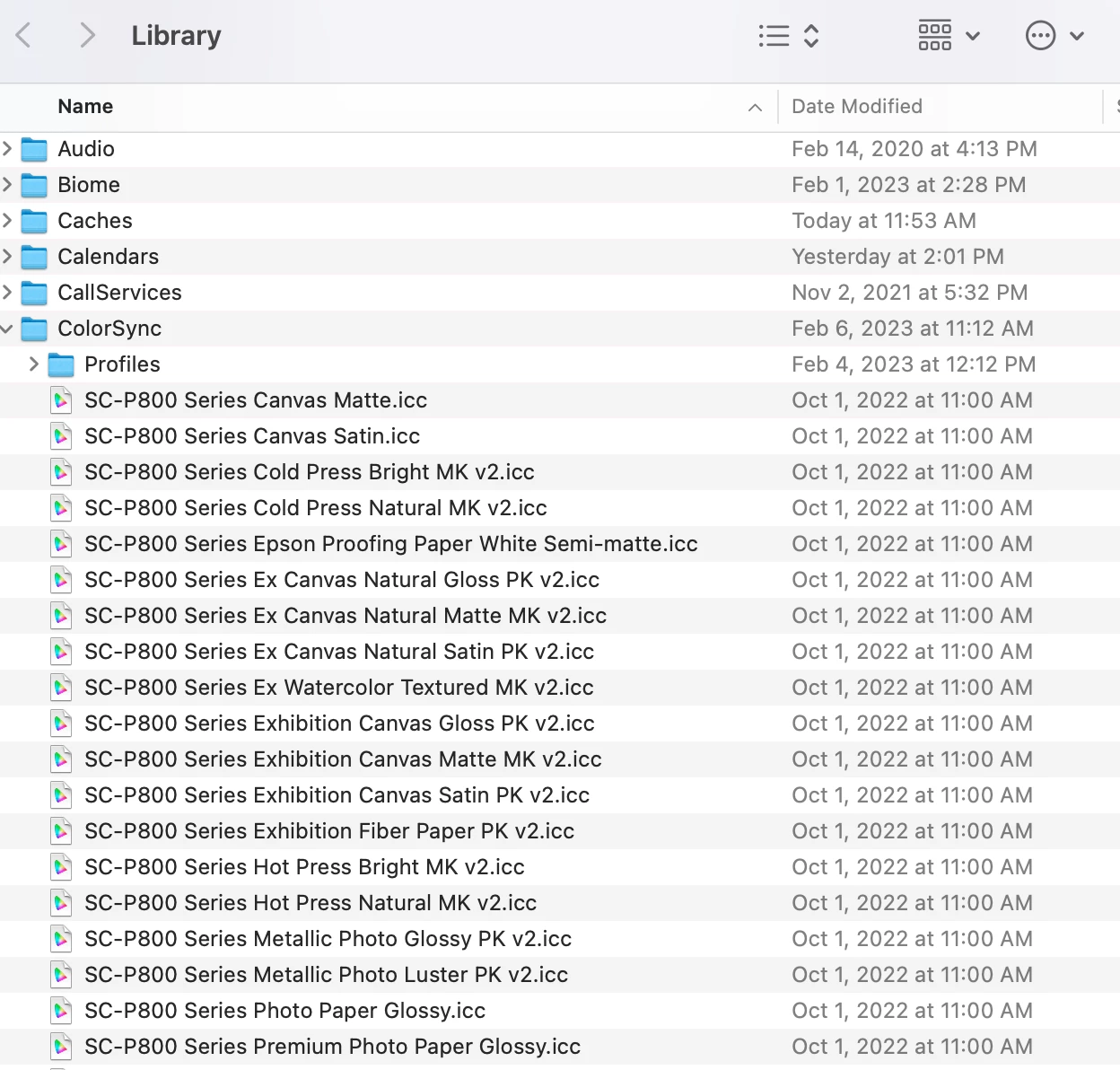Screen dimensions: 1120x1070
Task: Click Ex Canvas Natural Gloss PK icon
Action: [61, 580]
